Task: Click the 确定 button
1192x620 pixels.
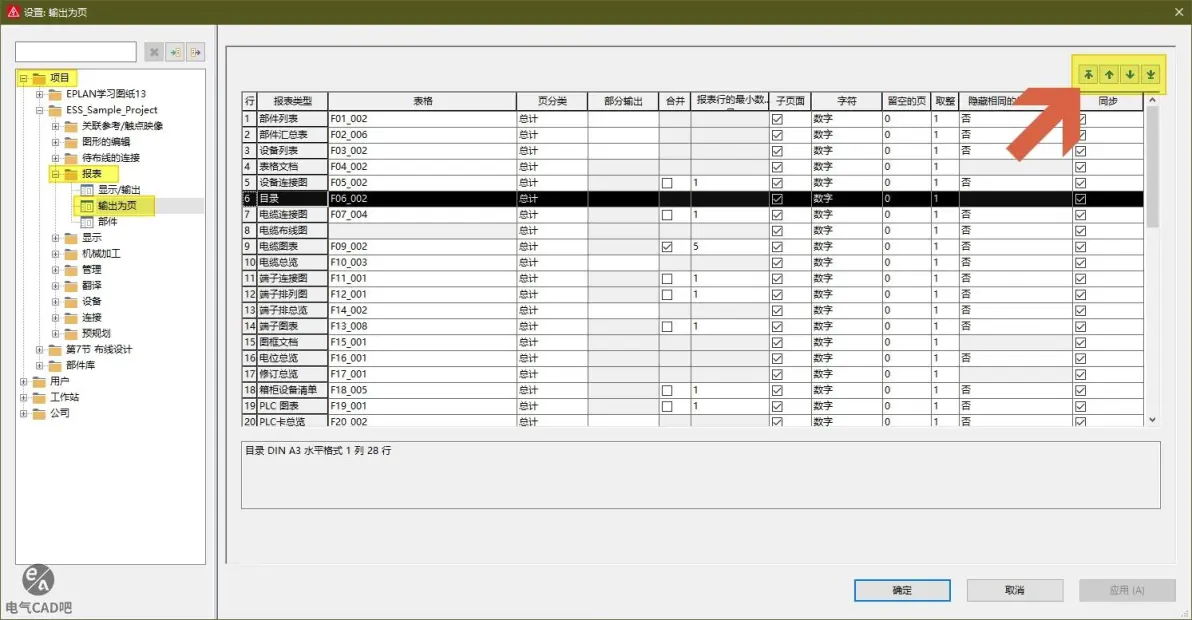Action: pyautogui.click(x=902, y=590)
